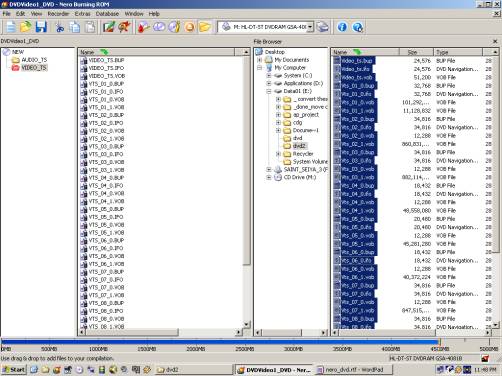Image resolution: width=502 pixels, height=376 pixels.
Task: Expand the System (C:) drive node
Action: [269, 76]
